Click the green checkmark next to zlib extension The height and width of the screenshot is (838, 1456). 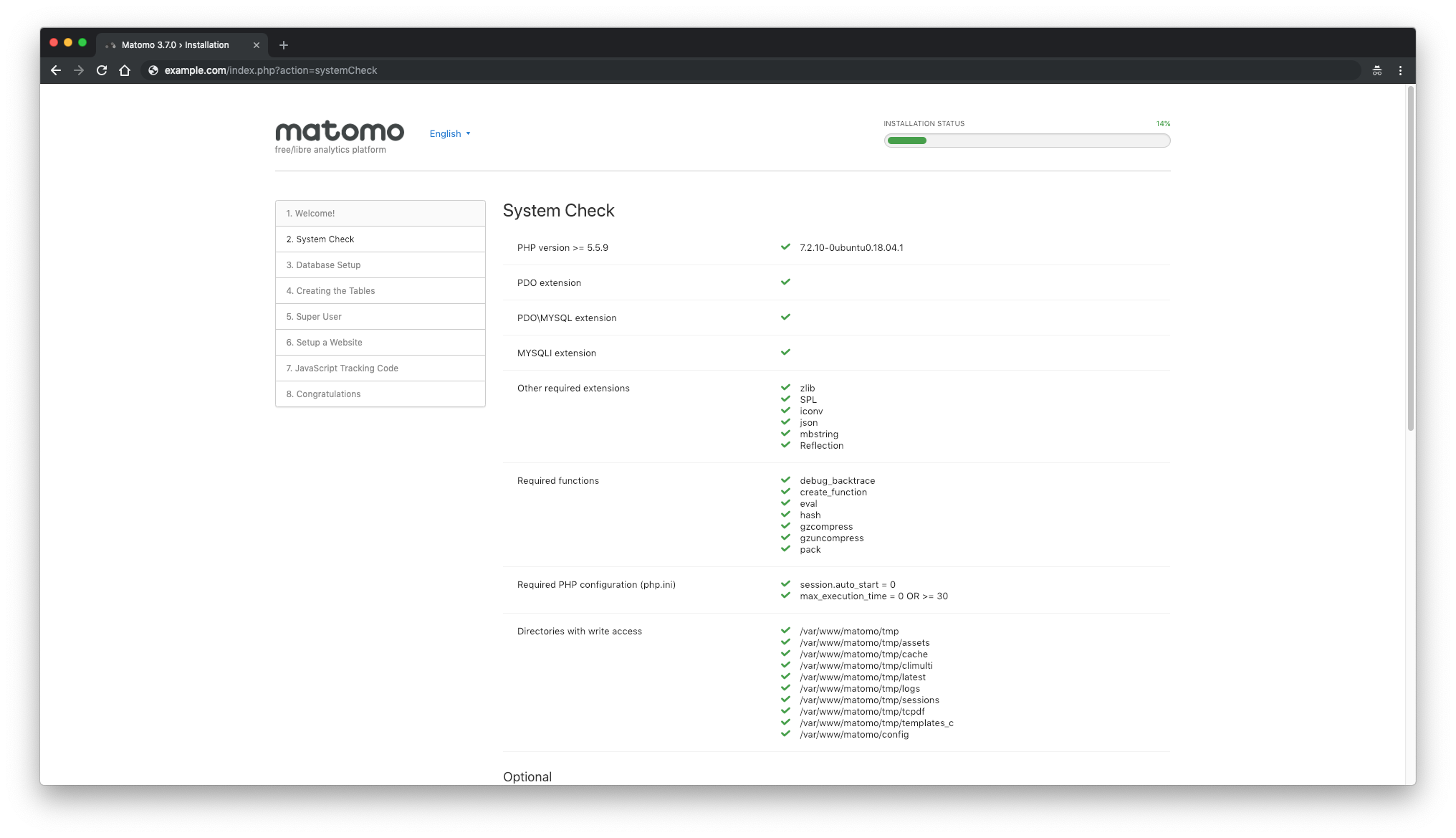[x=784, y=387]
